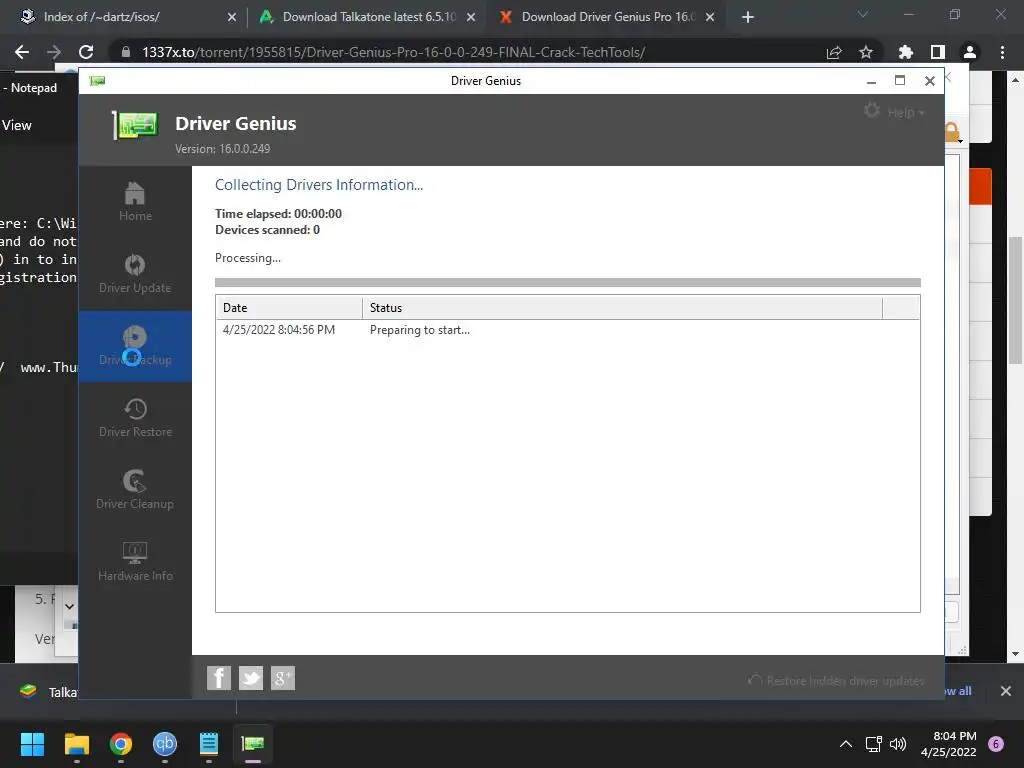Show hidden system tray icons
This screenshot has height=768, width=1024.
pyautogui.click(x=846, y=744)
